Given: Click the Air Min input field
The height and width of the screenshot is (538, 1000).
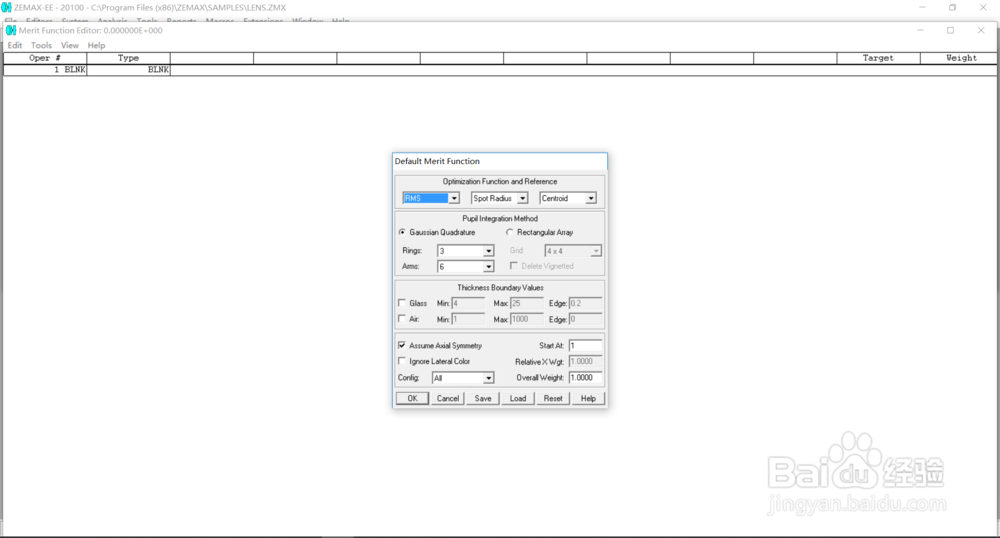Looking at the screenshot, I should coord(468,319).
